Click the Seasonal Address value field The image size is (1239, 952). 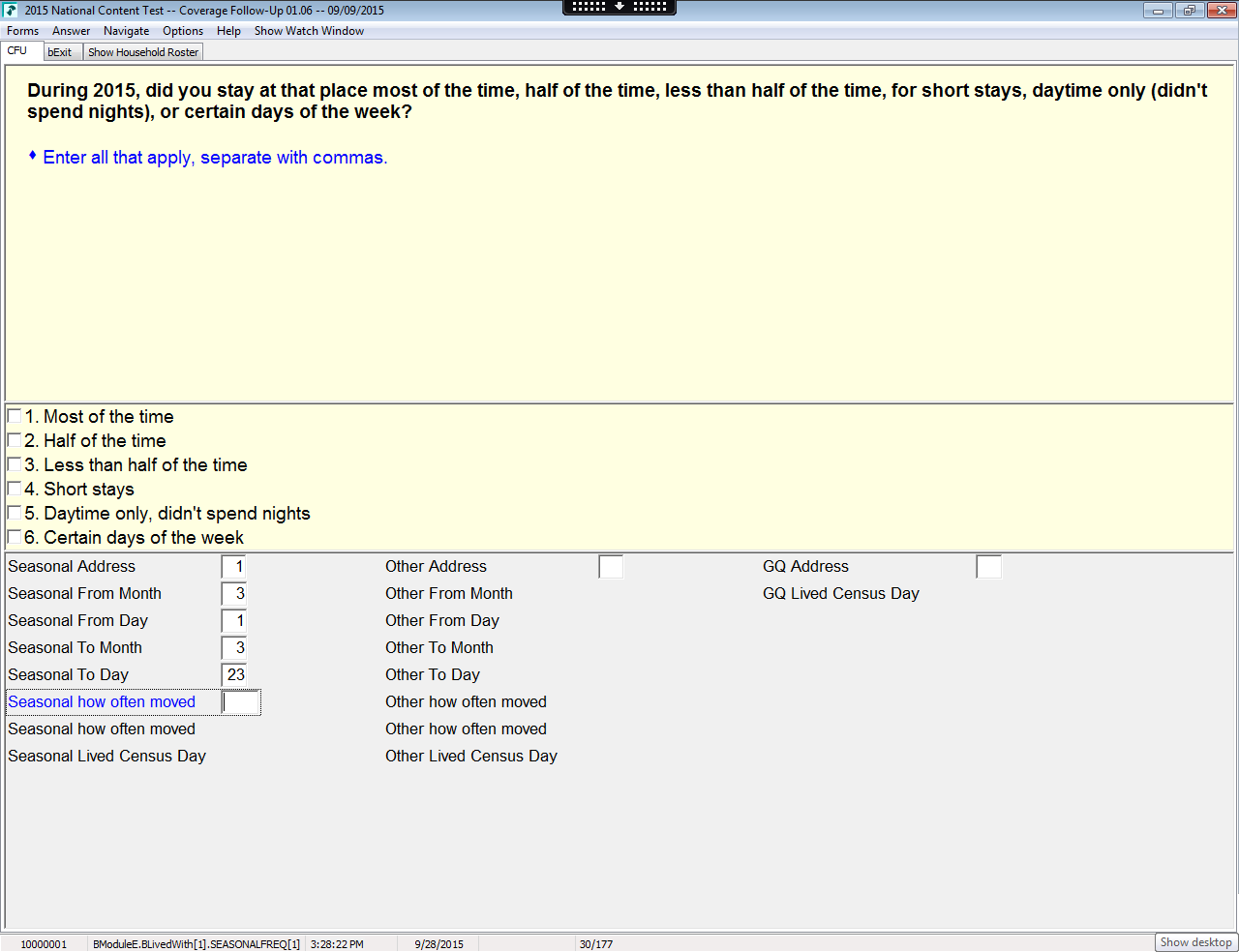234,567
